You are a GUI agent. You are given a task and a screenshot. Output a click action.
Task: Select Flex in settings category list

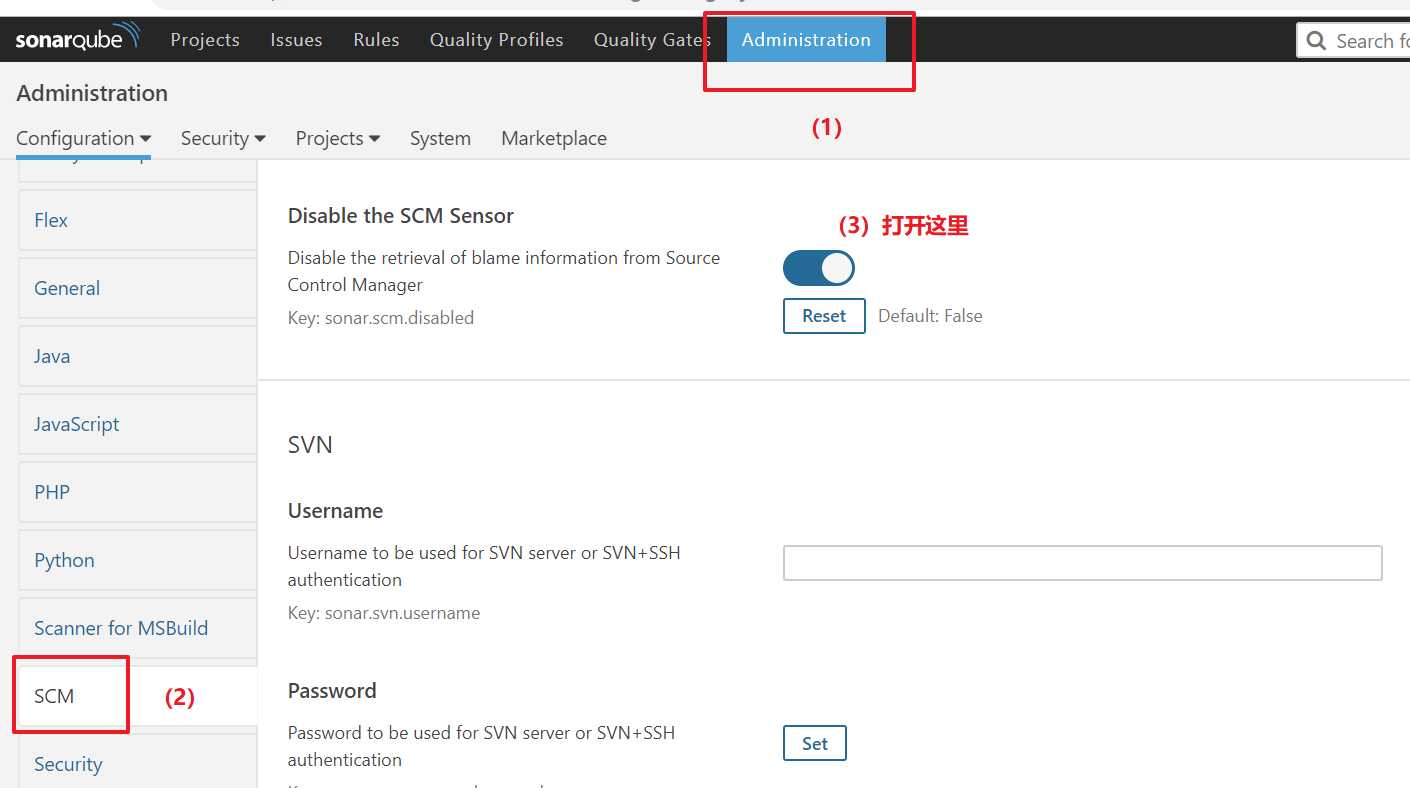tap(138, 220)
